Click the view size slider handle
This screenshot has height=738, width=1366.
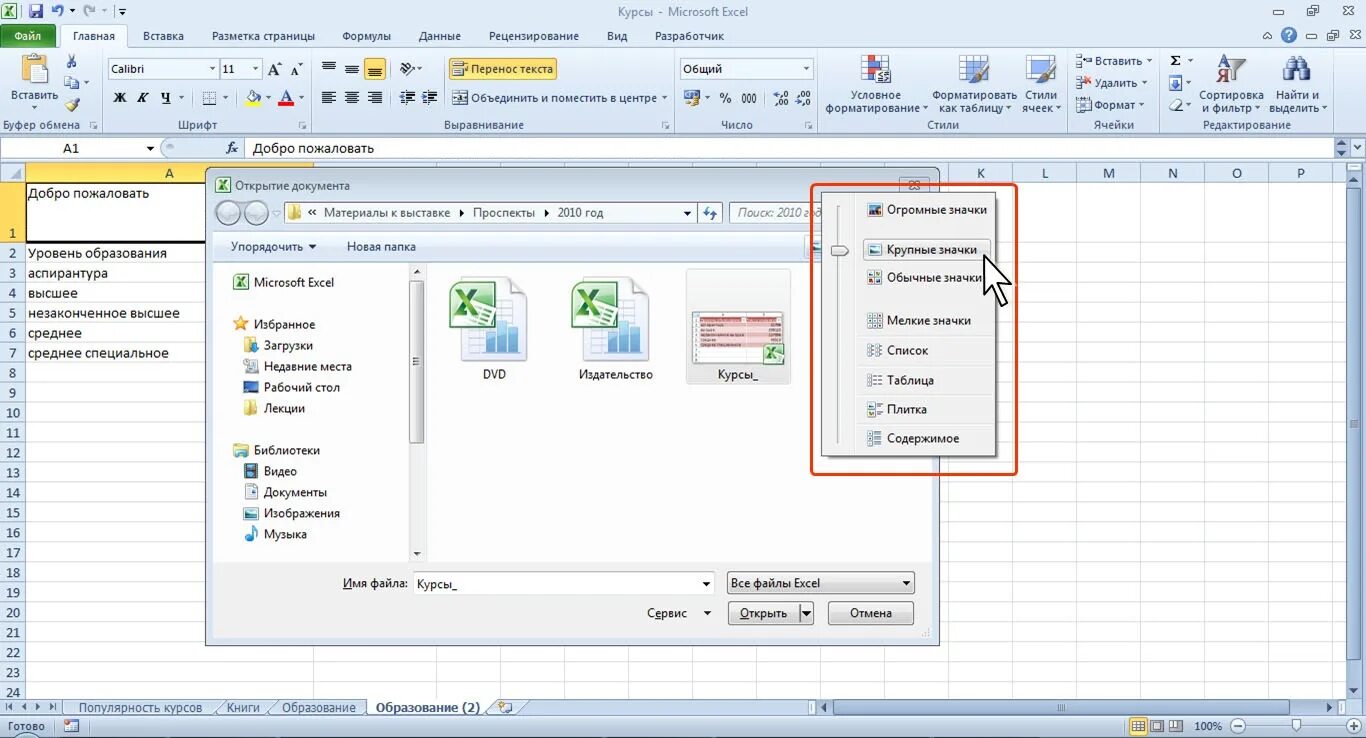(840, 251)
